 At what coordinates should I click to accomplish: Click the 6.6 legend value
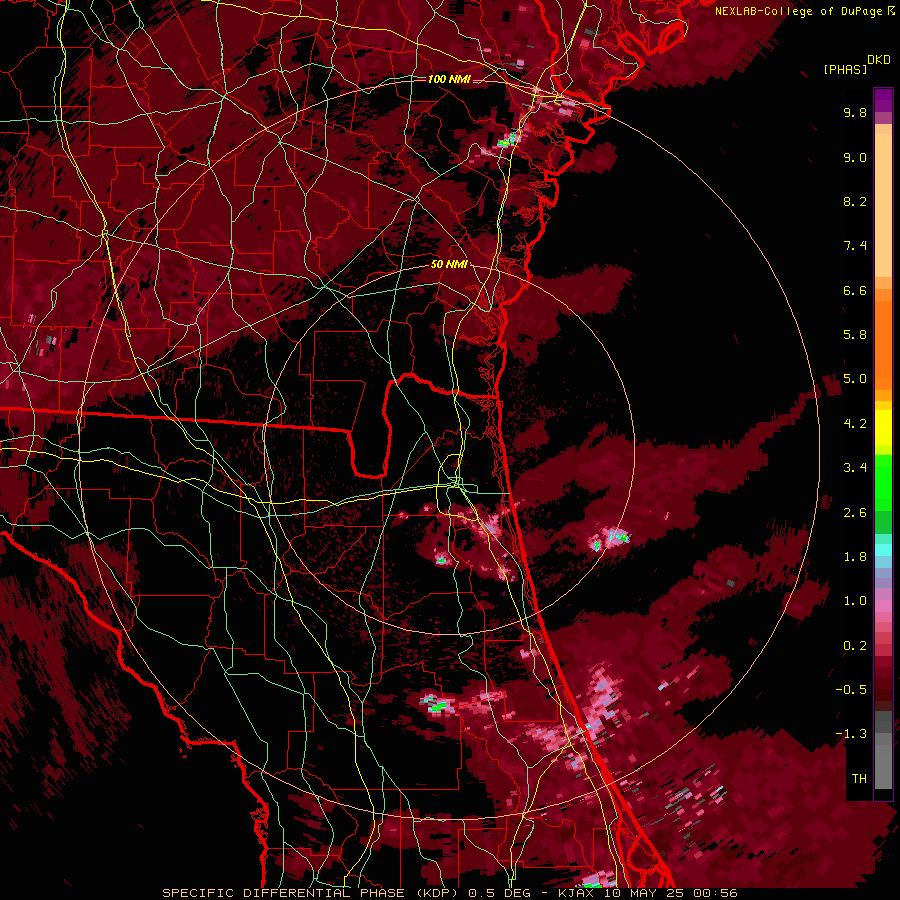pyautogui.click(x=855, y=290)
